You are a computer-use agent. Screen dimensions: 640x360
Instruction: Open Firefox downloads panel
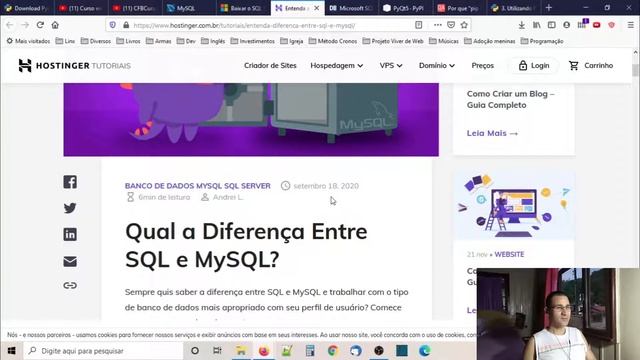(522, 25)
